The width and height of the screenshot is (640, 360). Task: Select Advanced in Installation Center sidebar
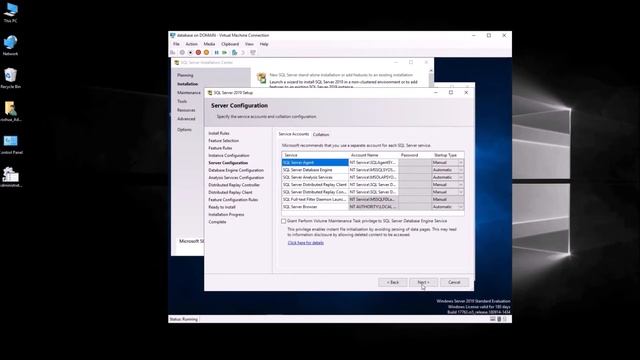[186, 119]
